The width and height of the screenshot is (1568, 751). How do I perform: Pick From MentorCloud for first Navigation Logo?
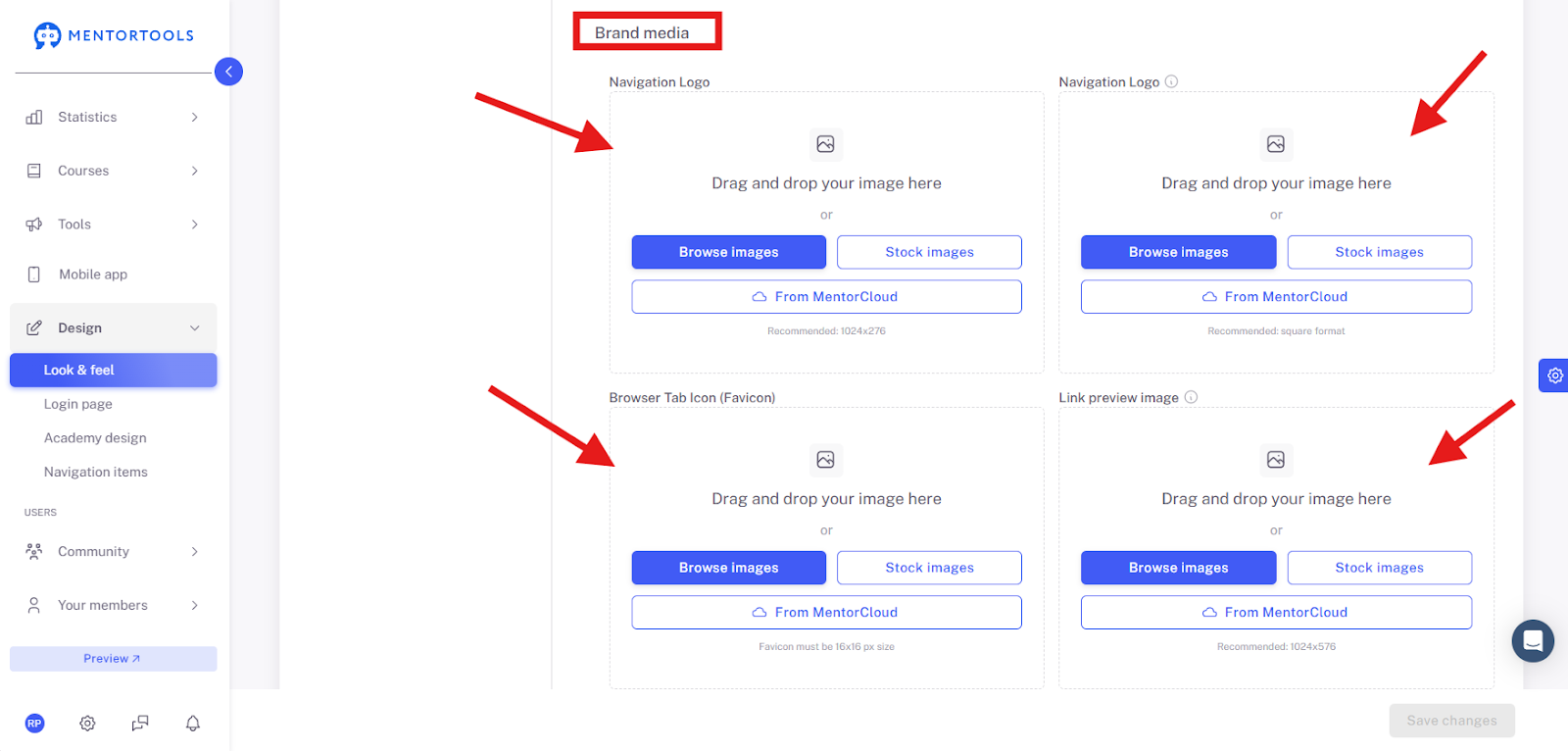click(x=826, y=297)
